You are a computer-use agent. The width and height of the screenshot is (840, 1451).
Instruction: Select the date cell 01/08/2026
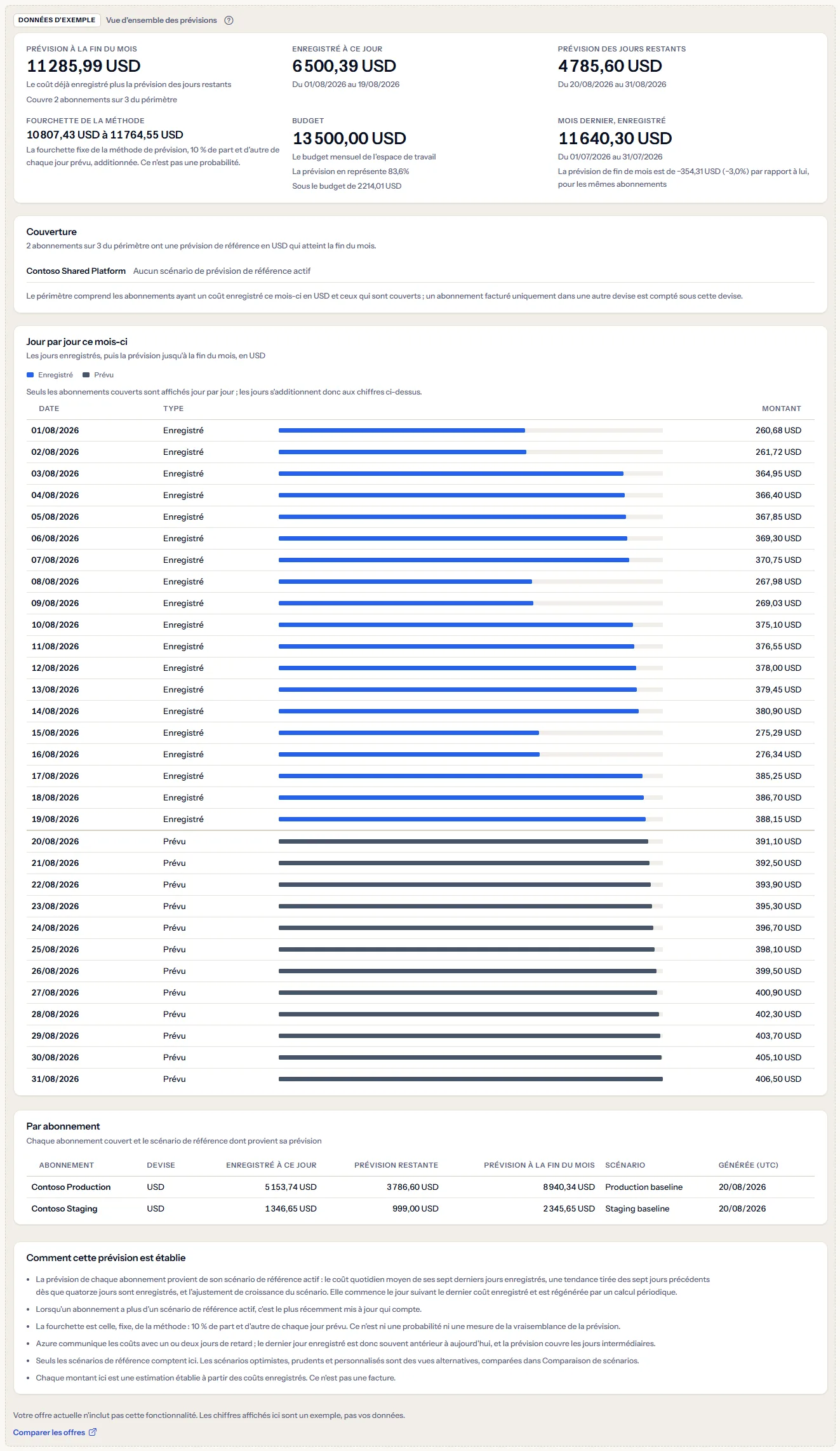point(55,430)
